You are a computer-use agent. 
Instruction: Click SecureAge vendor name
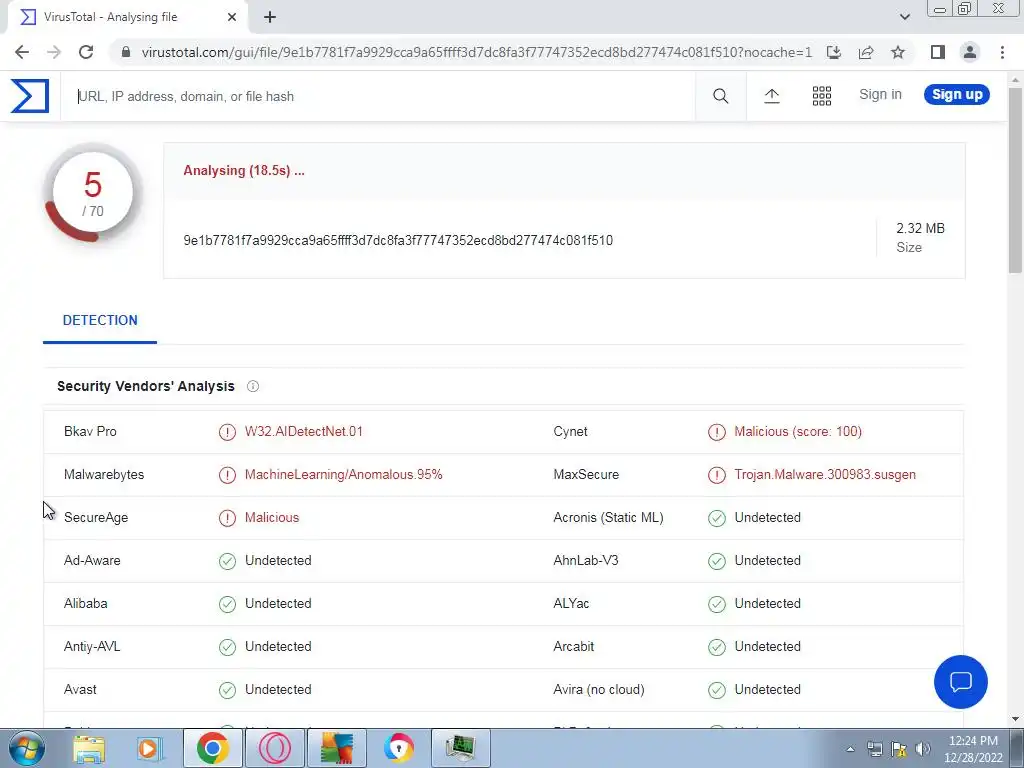96,517
